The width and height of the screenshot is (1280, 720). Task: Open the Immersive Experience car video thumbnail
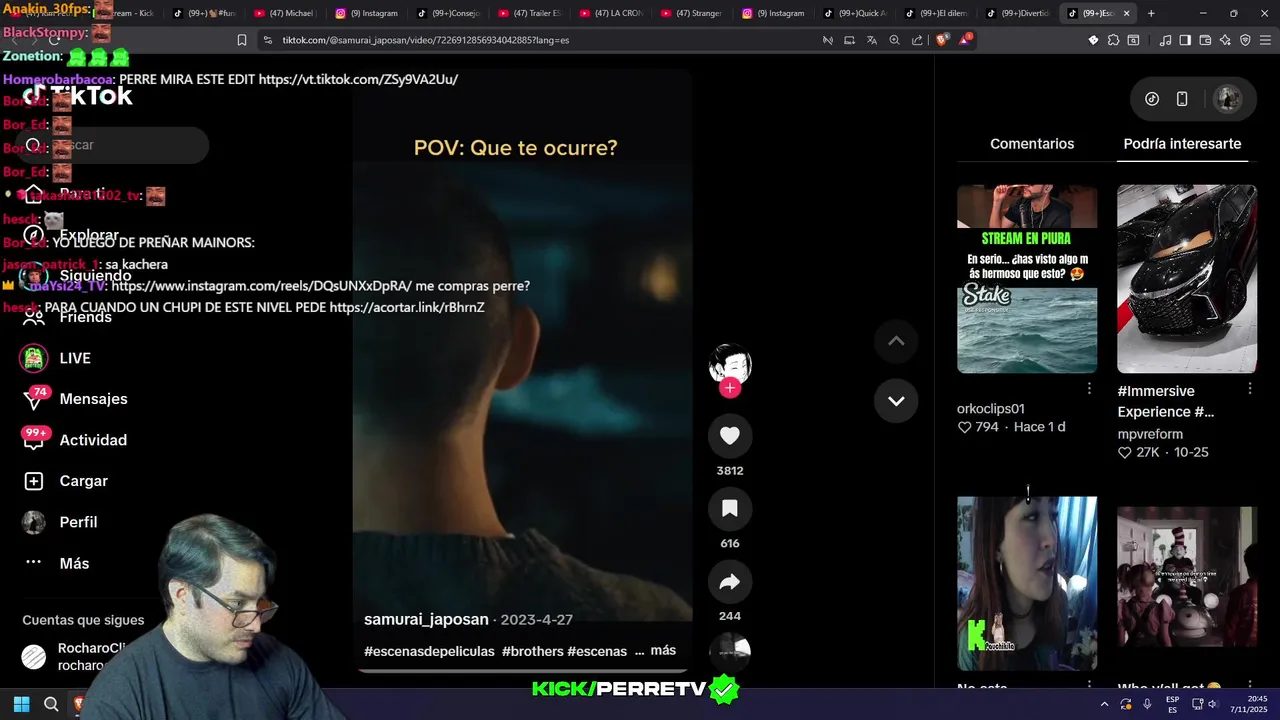1187,279
